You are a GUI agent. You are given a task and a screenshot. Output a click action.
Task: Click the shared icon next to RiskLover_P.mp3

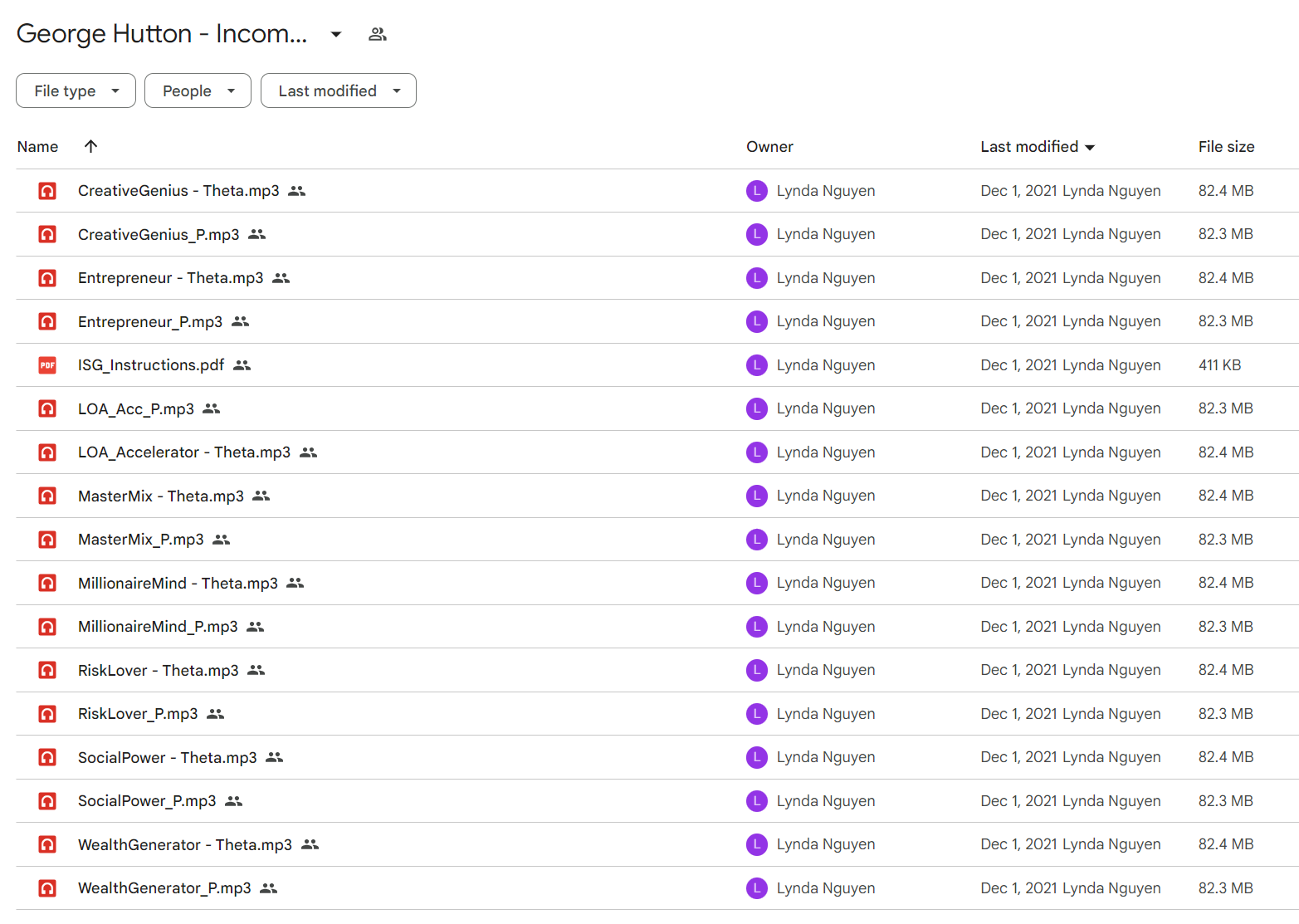point(215,714)
